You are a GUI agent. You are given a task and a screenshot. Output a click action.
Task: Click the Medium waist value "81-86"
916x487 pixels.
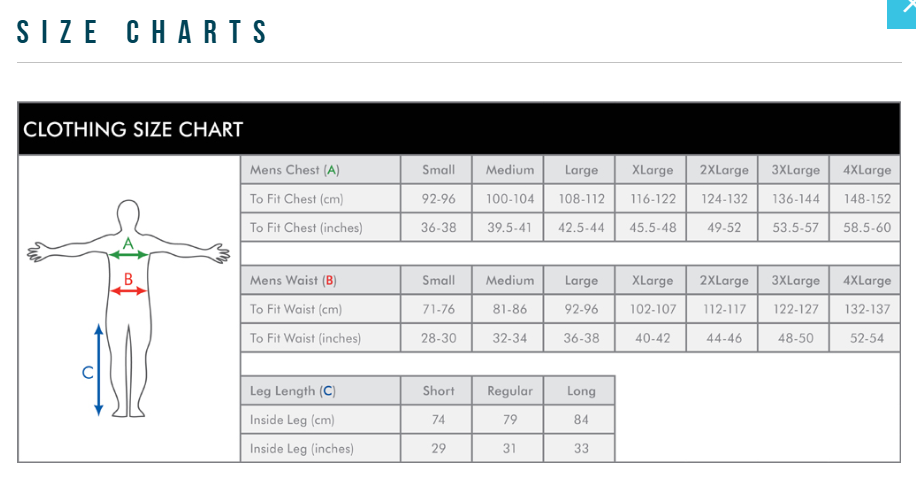coord(510,310)
